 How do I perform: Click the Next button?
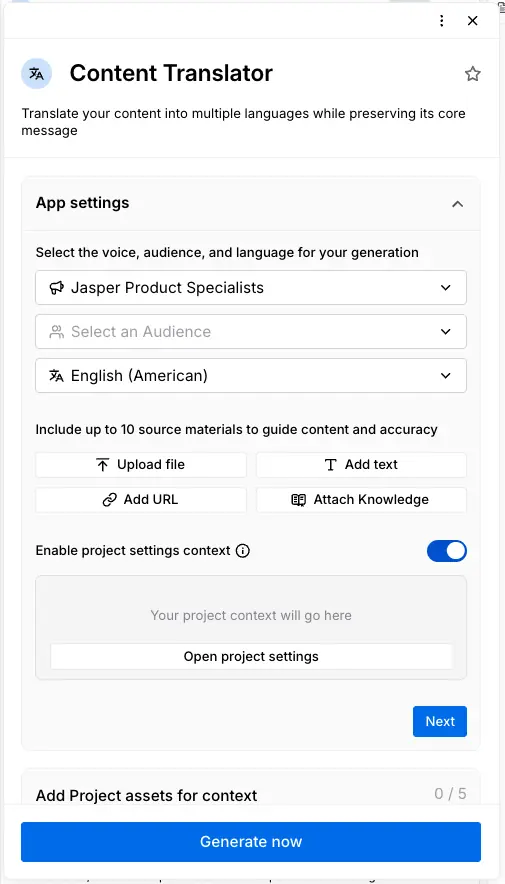tap(440, 722)
